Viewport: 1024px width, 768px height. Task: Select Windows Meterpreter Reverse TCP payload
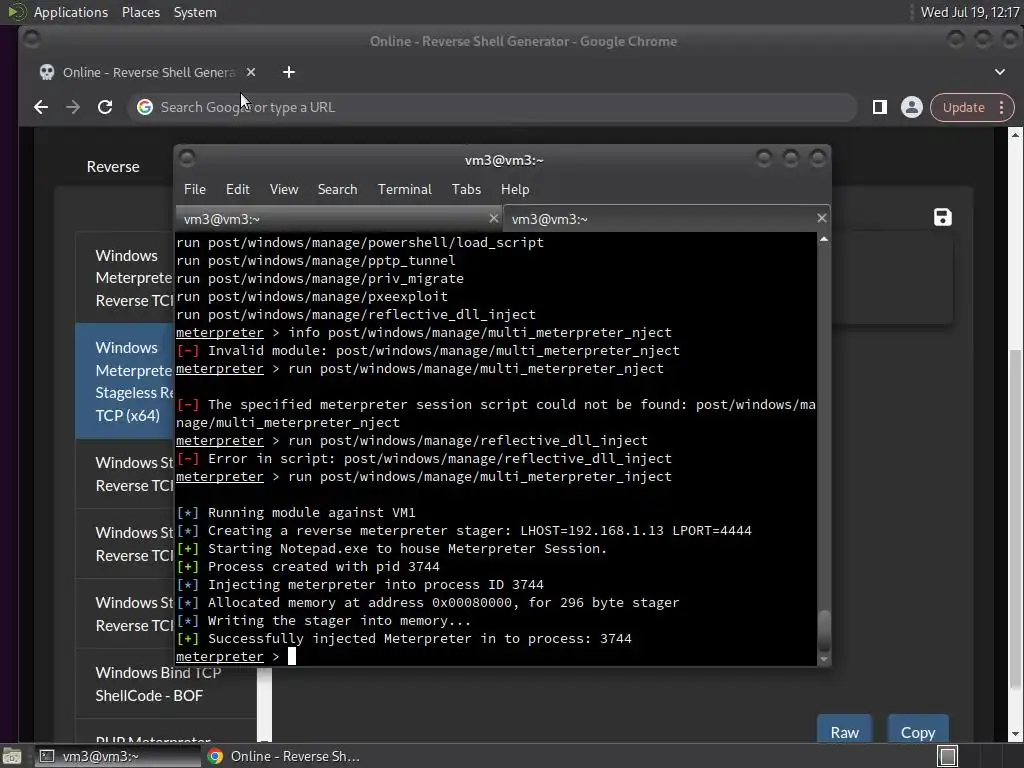(126, 278)
